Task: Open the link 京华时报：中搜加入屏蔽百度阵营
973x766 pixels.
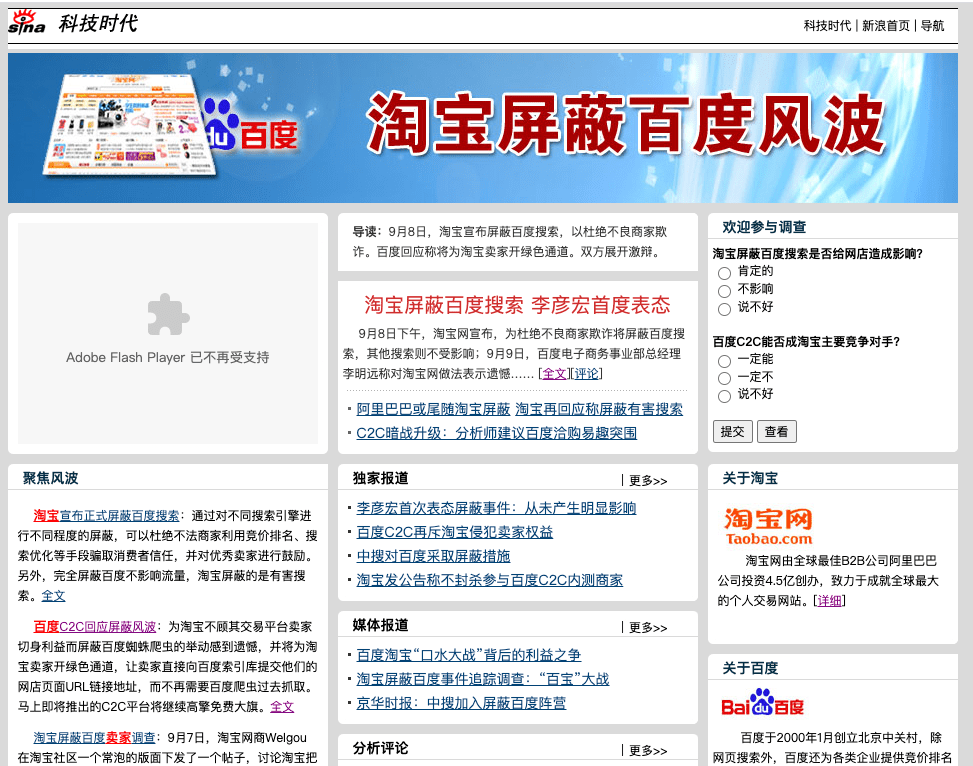Action: [461, 703]
